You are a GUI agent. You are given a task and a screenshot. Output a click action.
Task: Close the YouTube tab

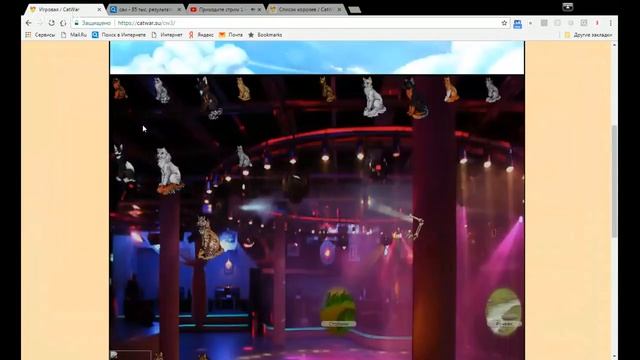click(x=259, y=9)
